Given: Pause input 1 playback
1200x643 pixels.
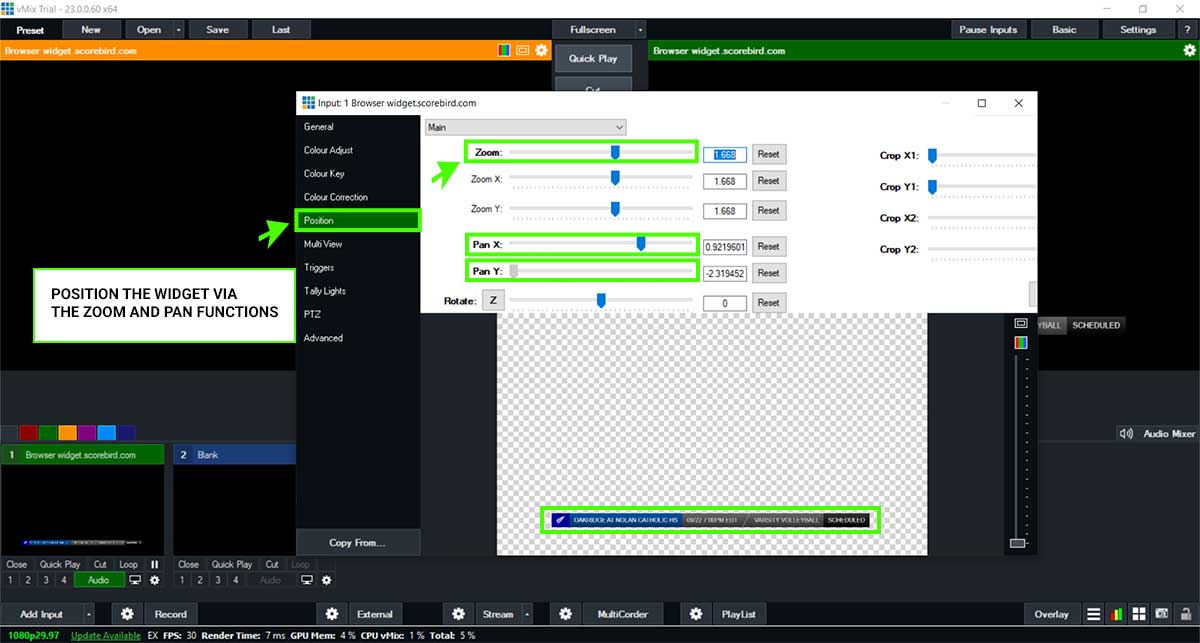Looking at the screenshot, I should 154,564.
